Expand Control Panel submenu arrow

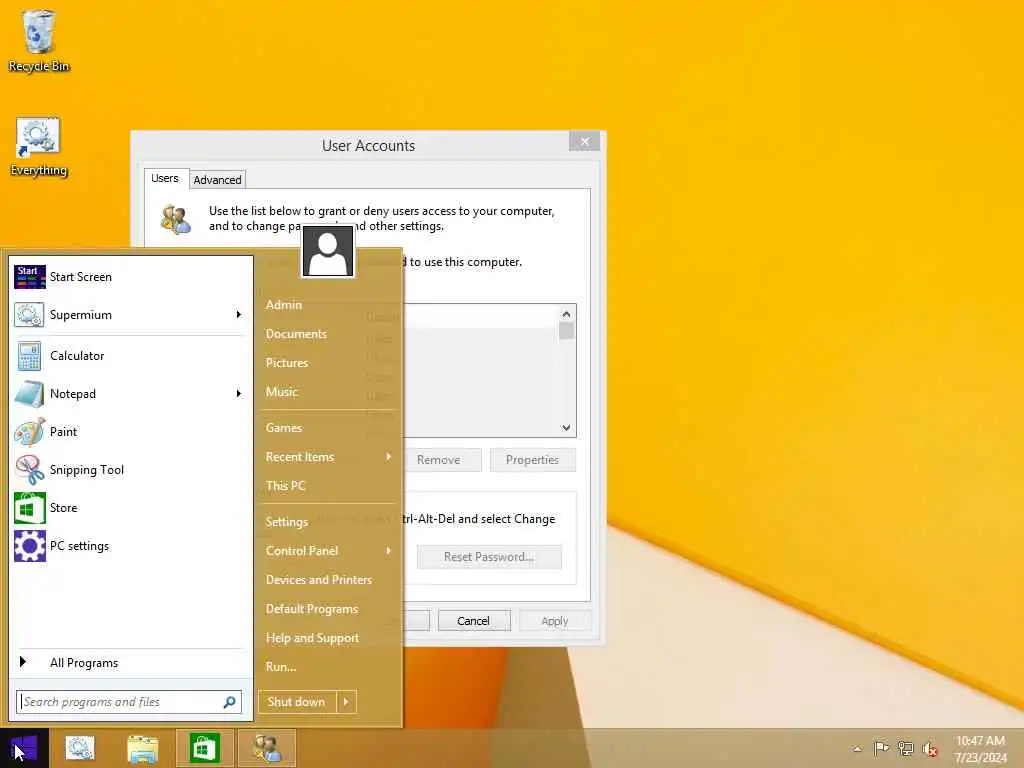tap(389, 551)
